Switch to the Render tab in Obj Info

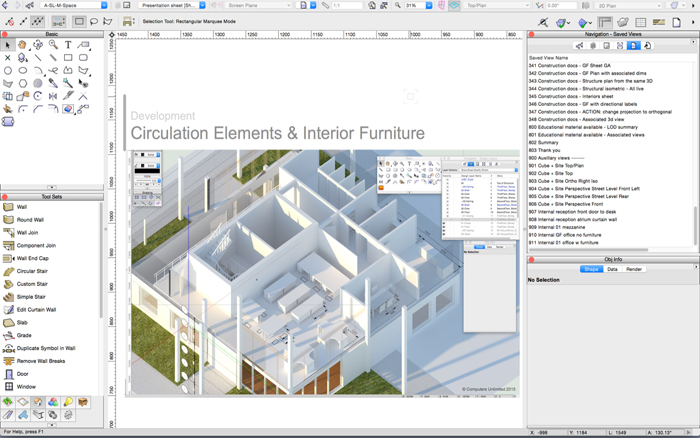click(x=634, y=269)
